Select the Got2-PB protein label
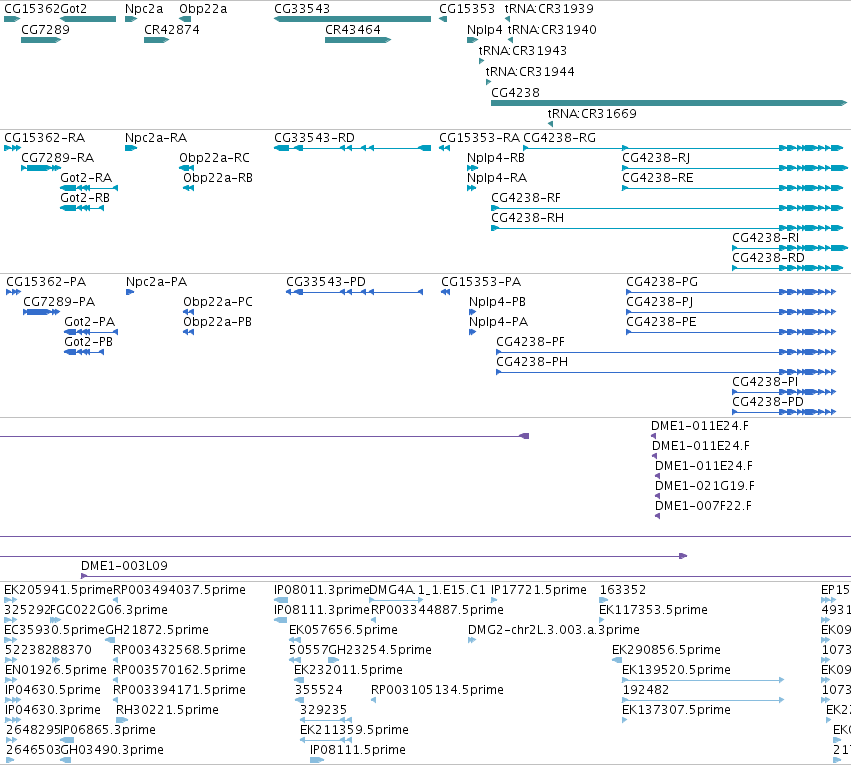 88,342
